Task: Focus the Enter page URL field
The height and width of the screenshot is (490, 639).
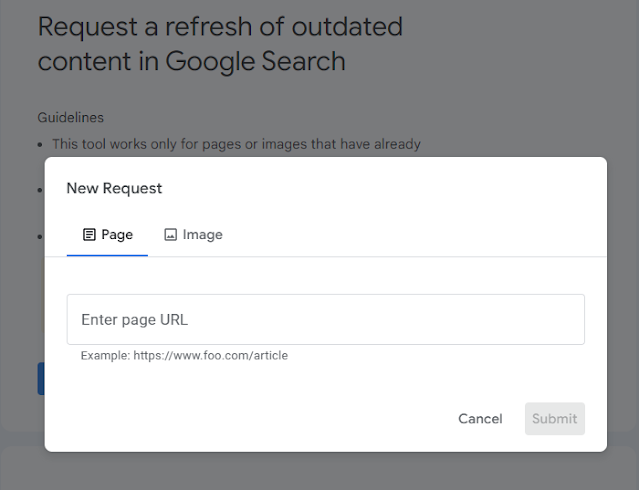Action: [325, 320]
